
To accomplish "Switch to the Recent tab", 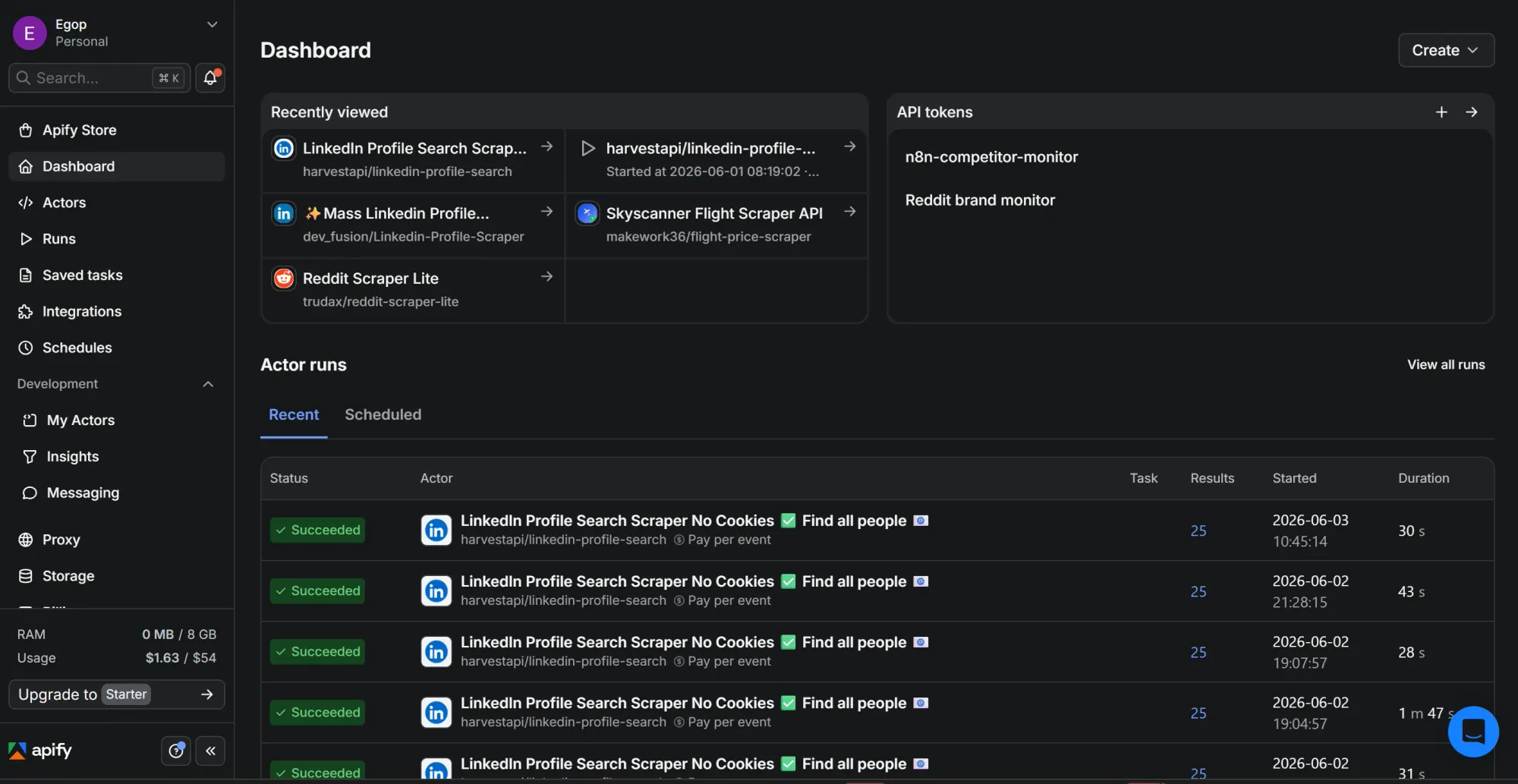I will click(x=294, y=414).
